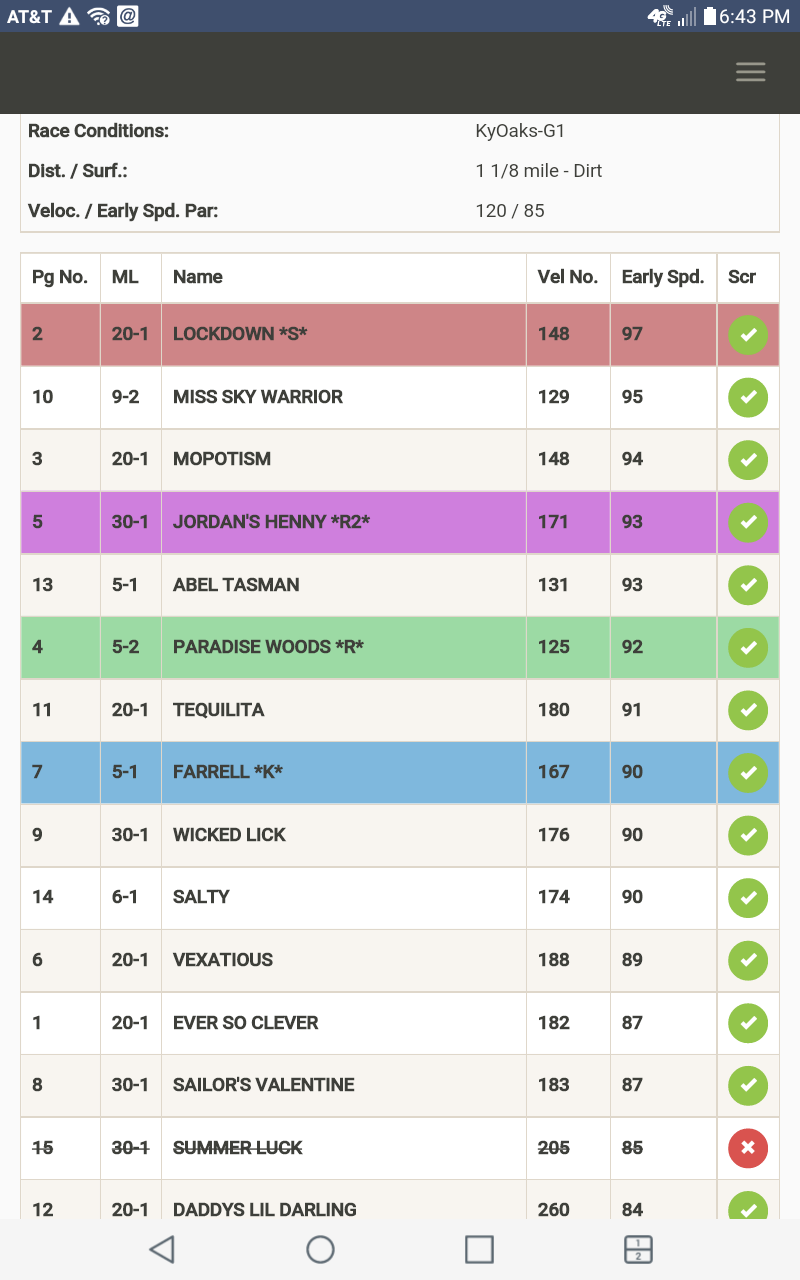800x1280 pixels.
Task: Toggle scratch icon for FARRELL row
Action: [747, 772]
